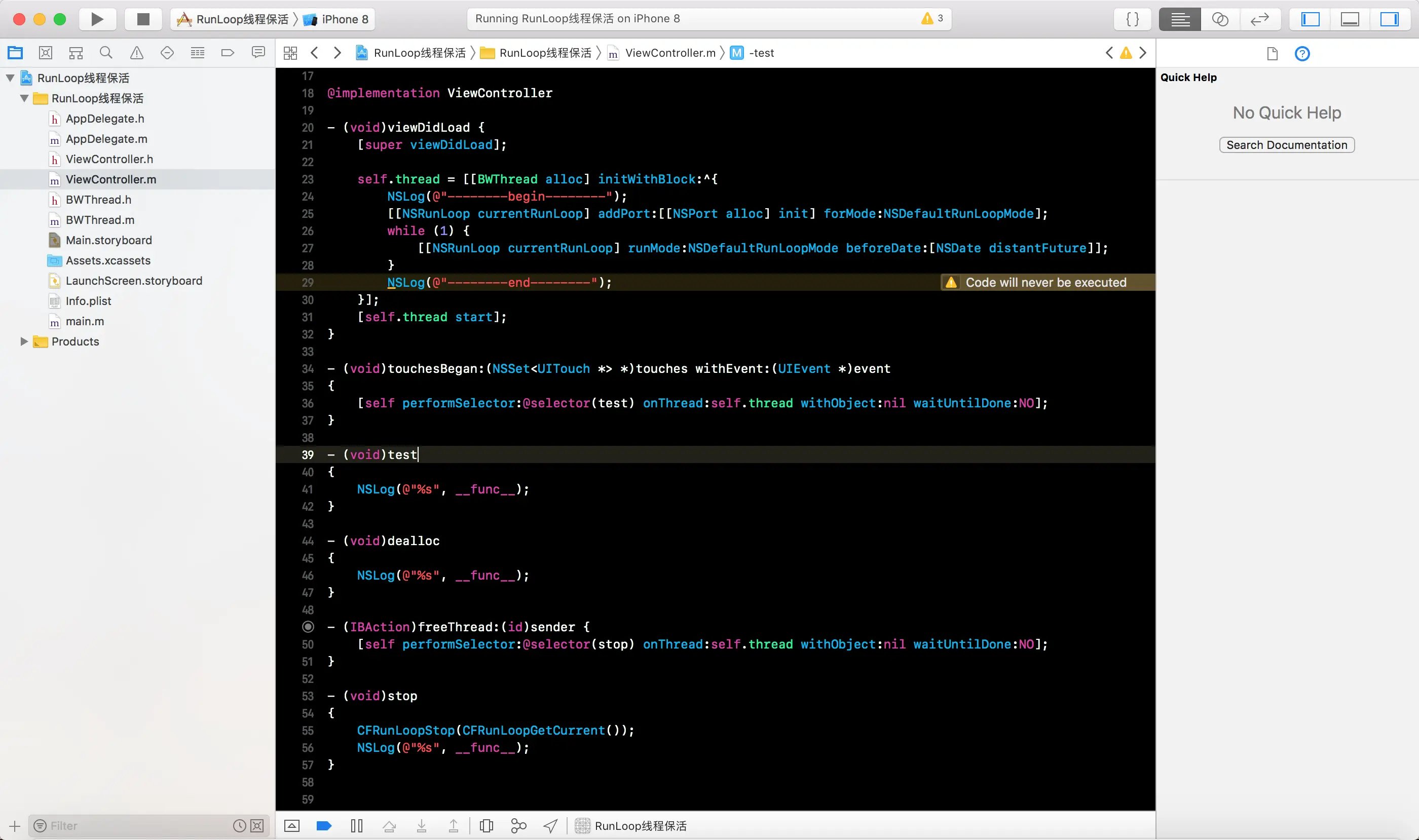Screen dimensions: 1419x840
Task: Click the Search Documentation button
Action: click(x=1287, y=145)
